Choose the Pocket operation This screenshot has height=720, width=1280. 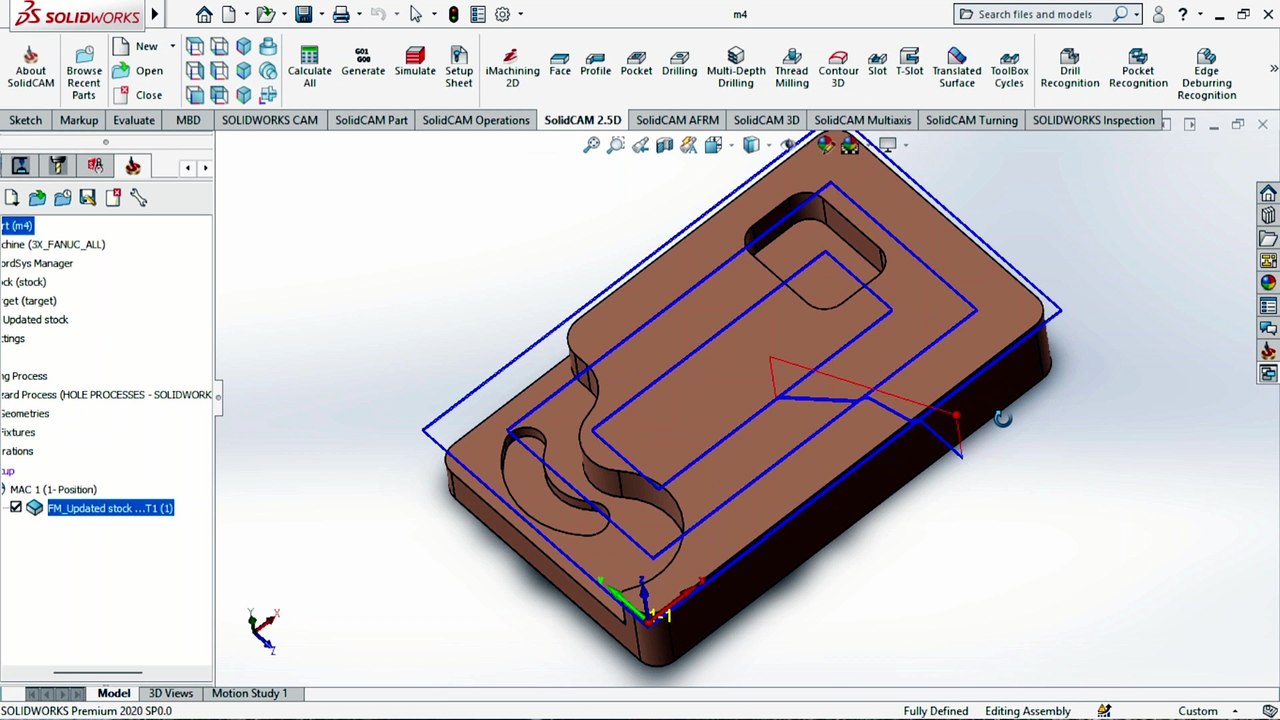636,62
